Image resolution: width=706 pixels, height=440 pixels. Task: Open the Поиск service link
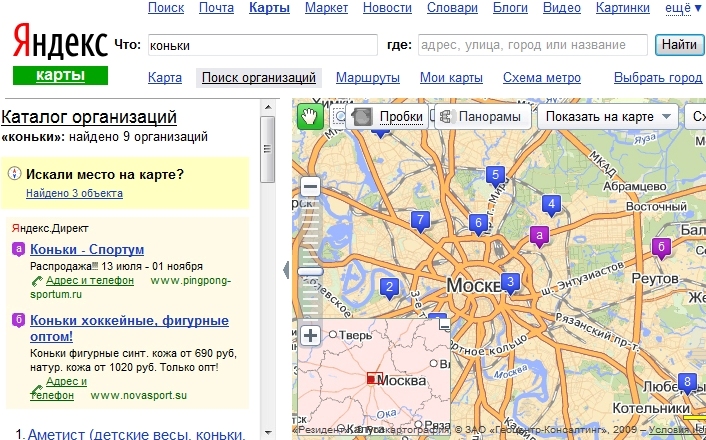pos(166,8)
